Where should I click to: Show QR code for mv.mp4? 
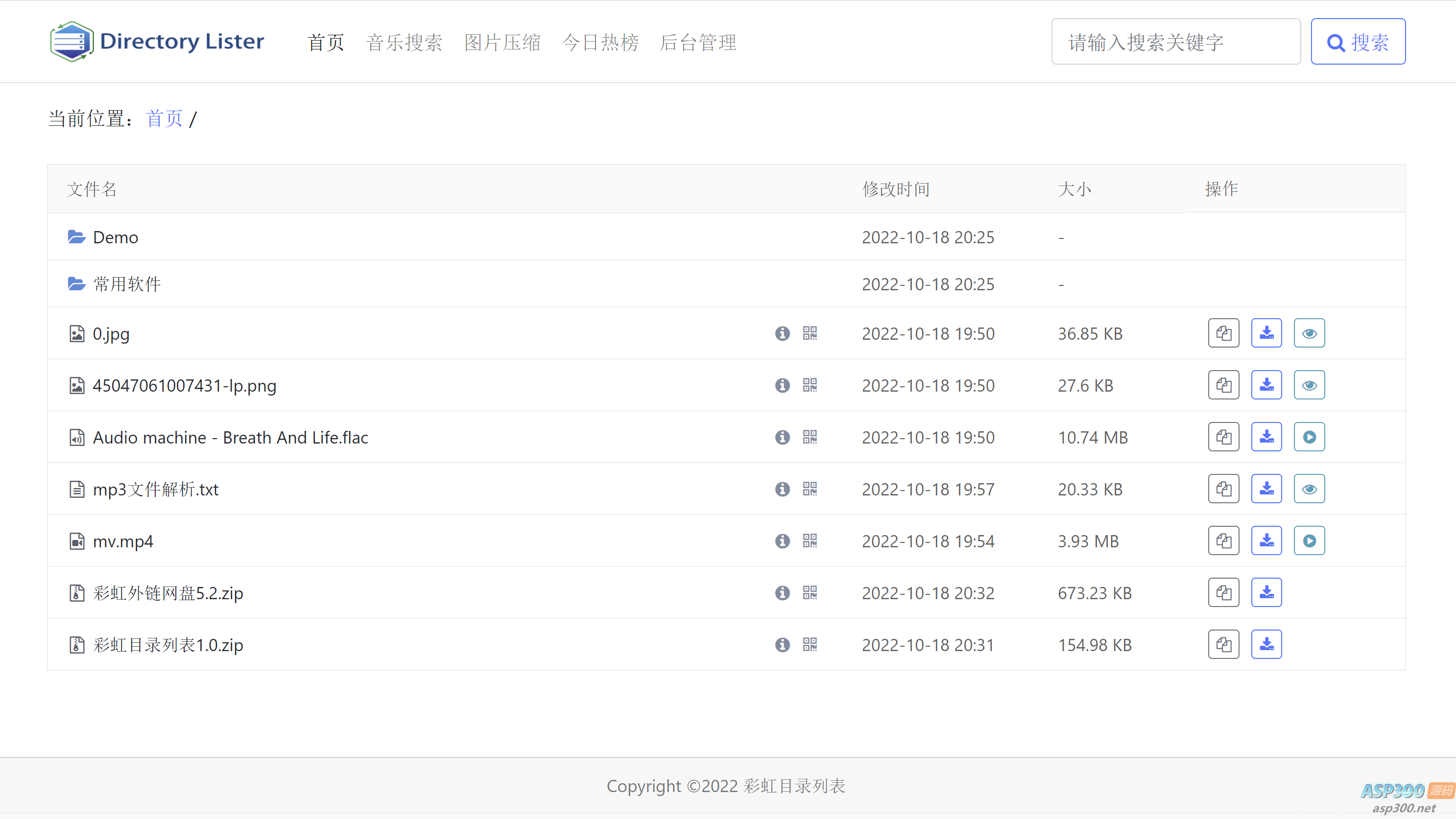810,541
